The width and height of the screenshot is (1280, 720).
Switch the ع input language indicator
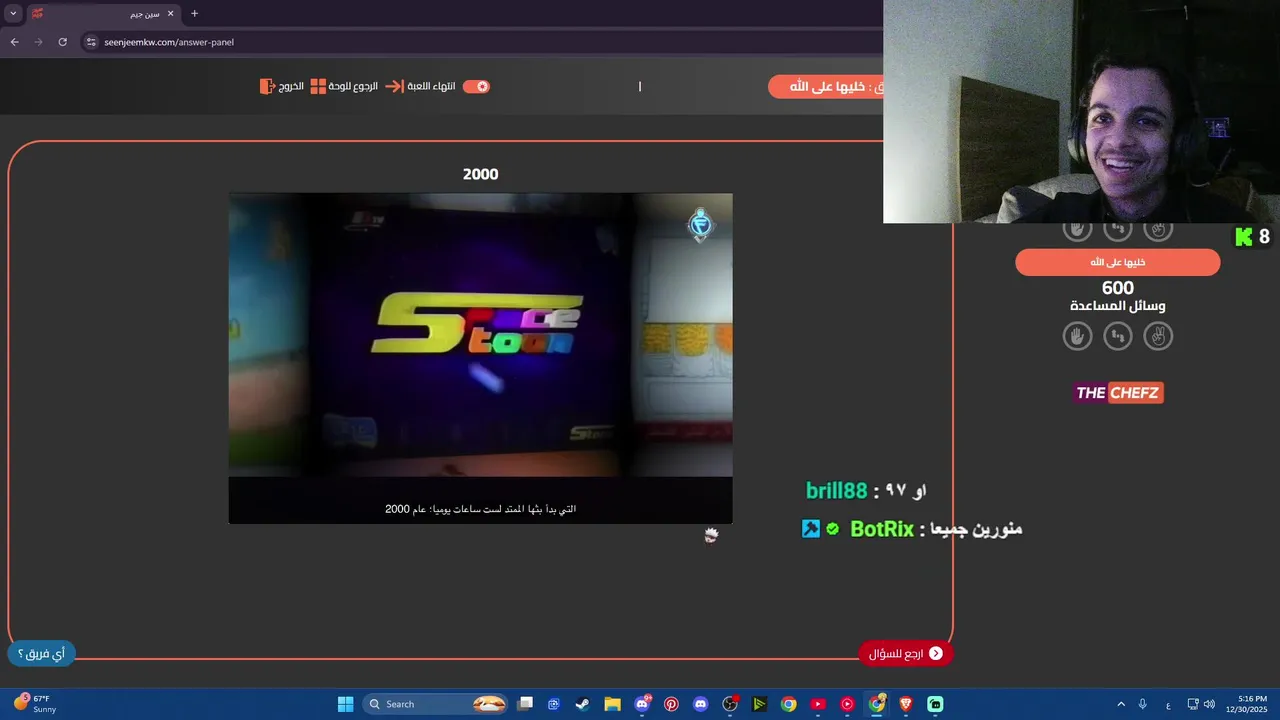click(1168, 704)
